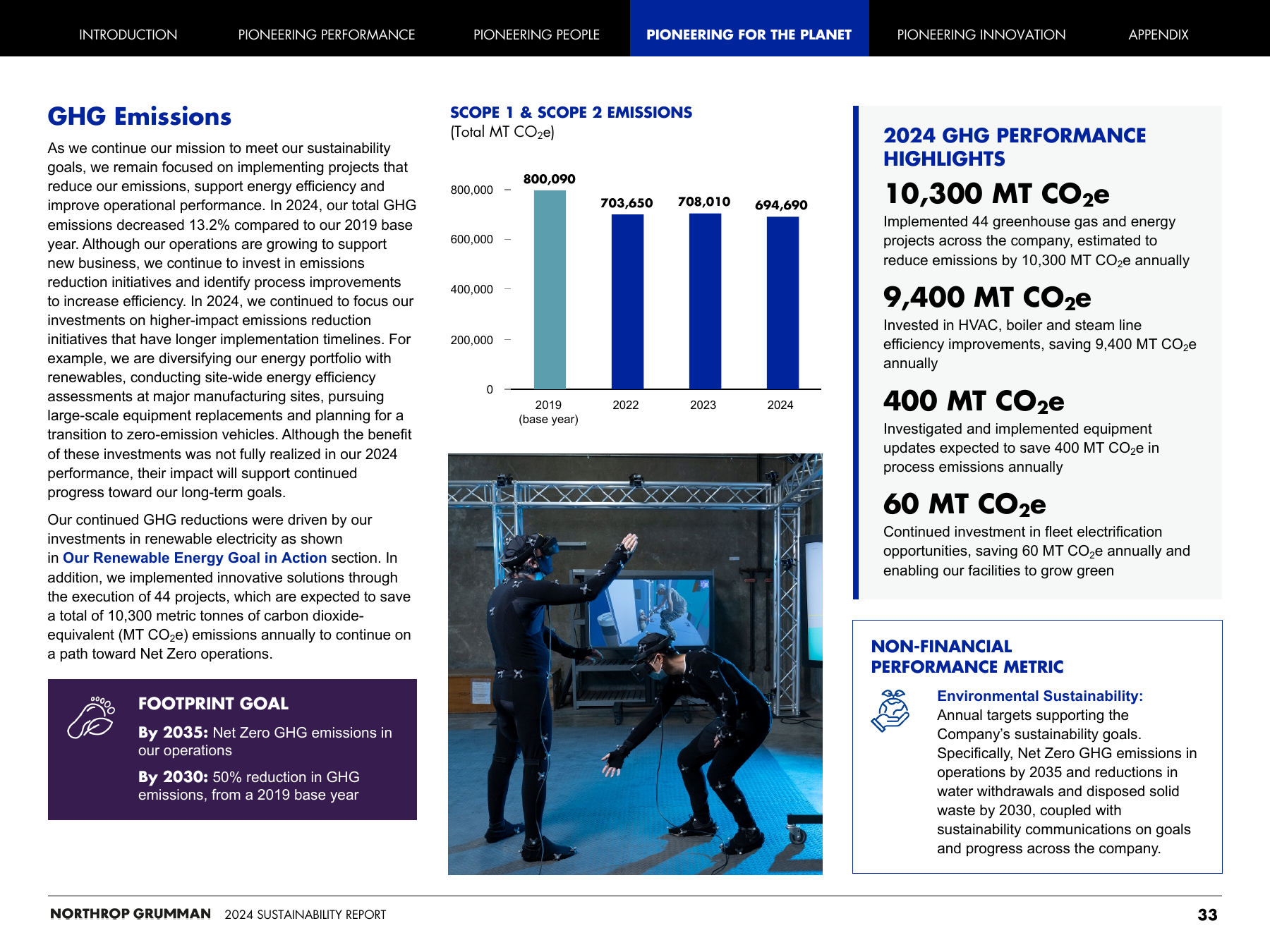Click the Environmental Sustainability label
Viewport: 1270px width, 952px height.
point(1040,696)
